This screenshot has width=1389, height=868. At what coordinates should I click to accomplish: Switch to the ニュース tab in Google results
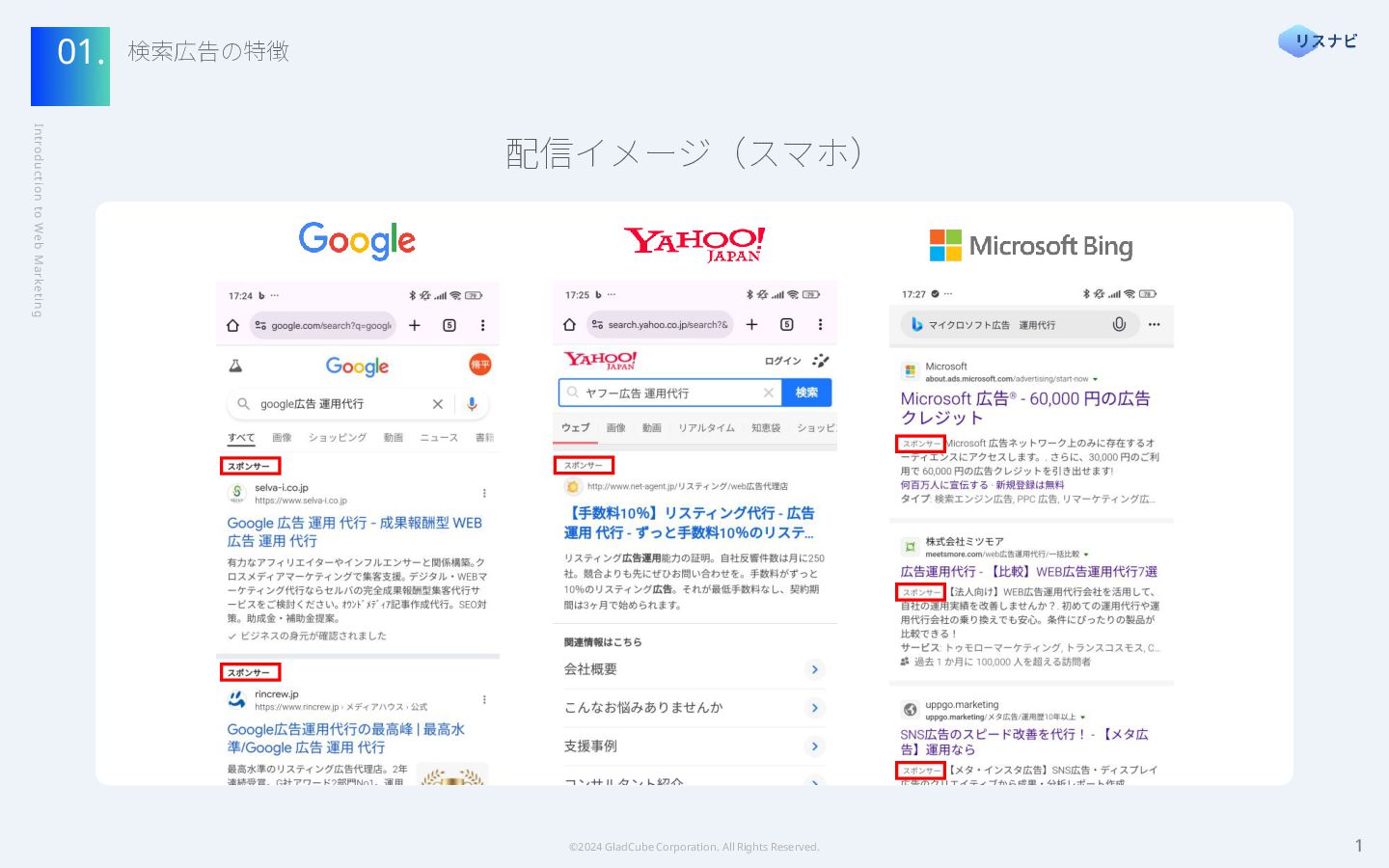pos(439,438)
